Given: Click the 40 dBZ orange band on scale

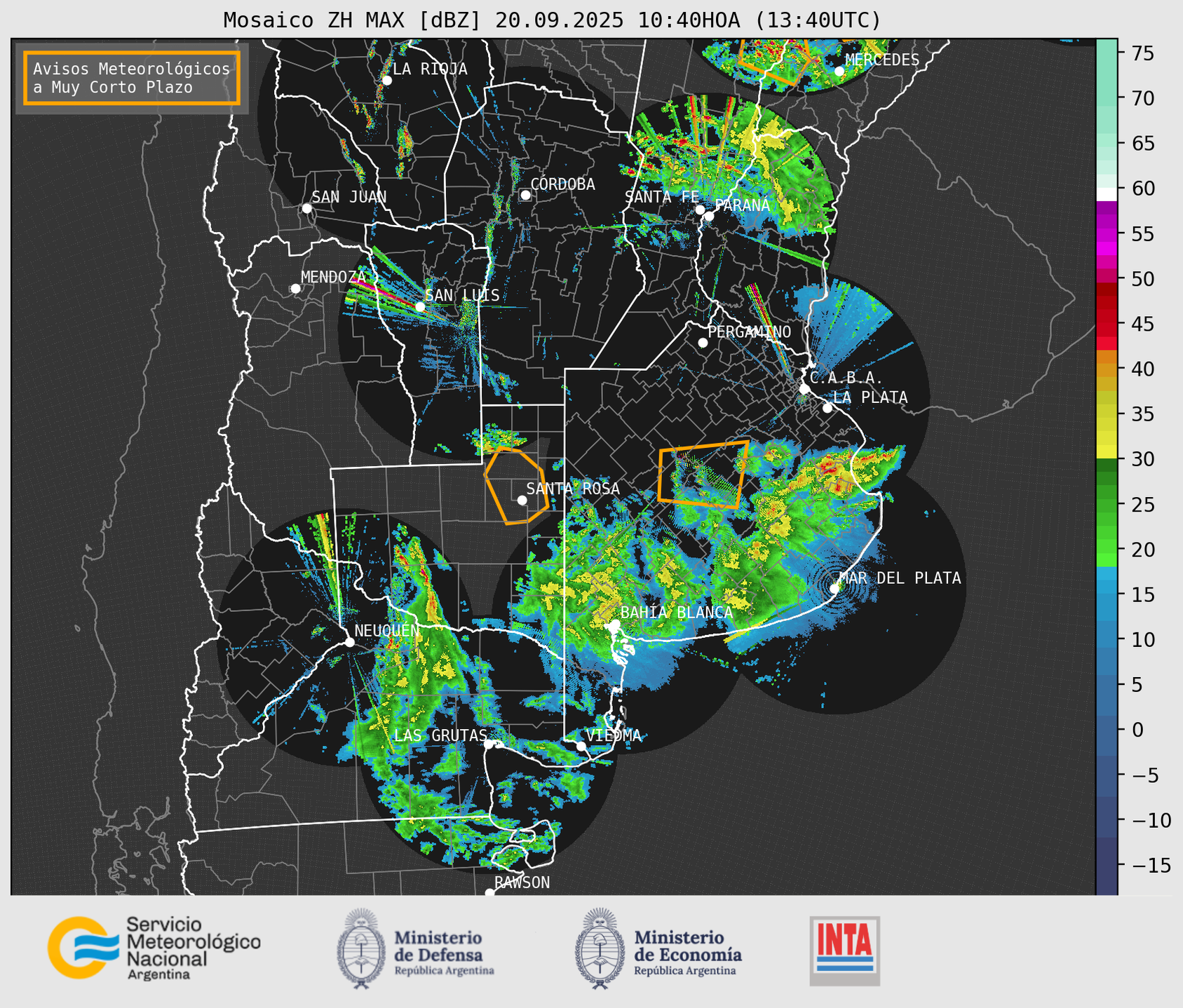Looking at the screenshot, I should point(1107,369).
